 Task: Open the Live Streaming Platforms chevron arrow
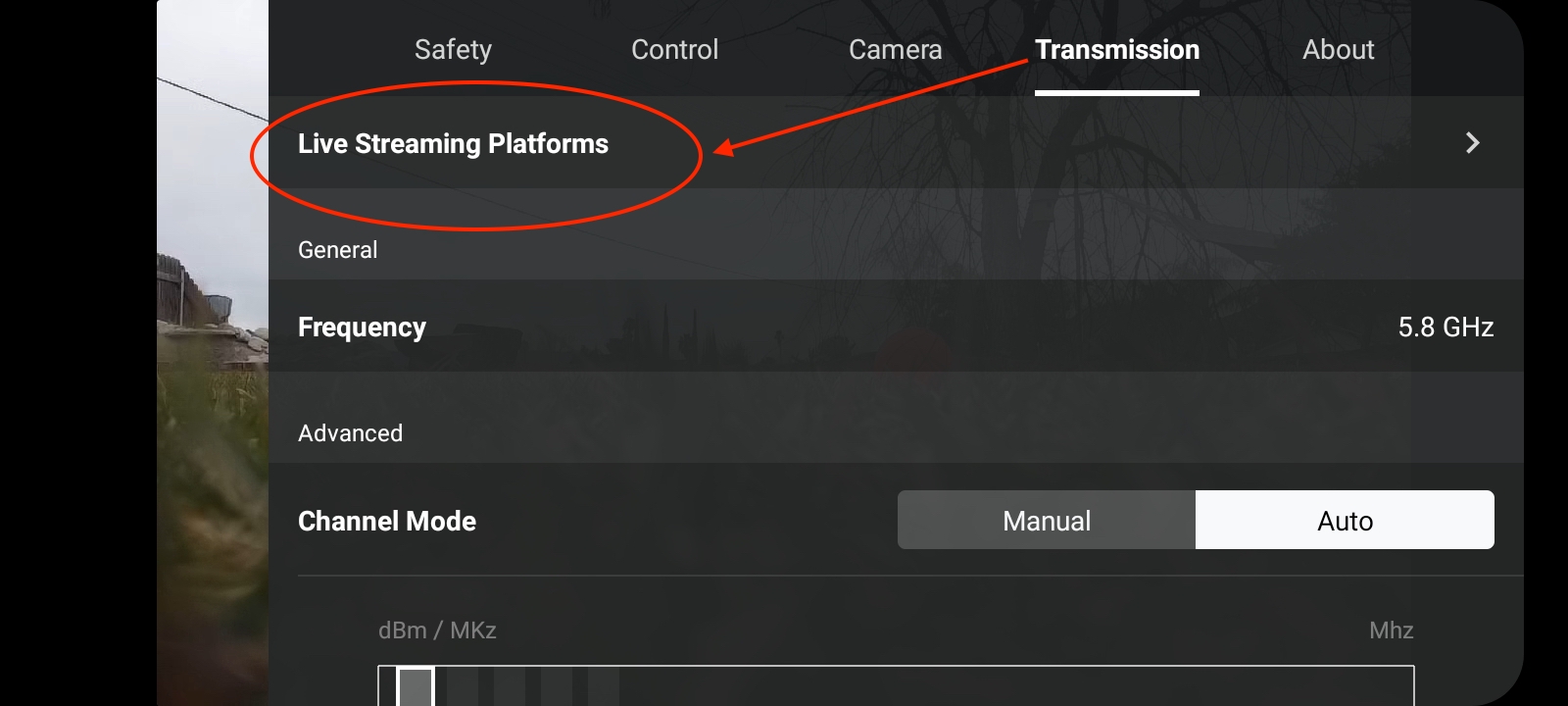click(x=1472, y=143)
